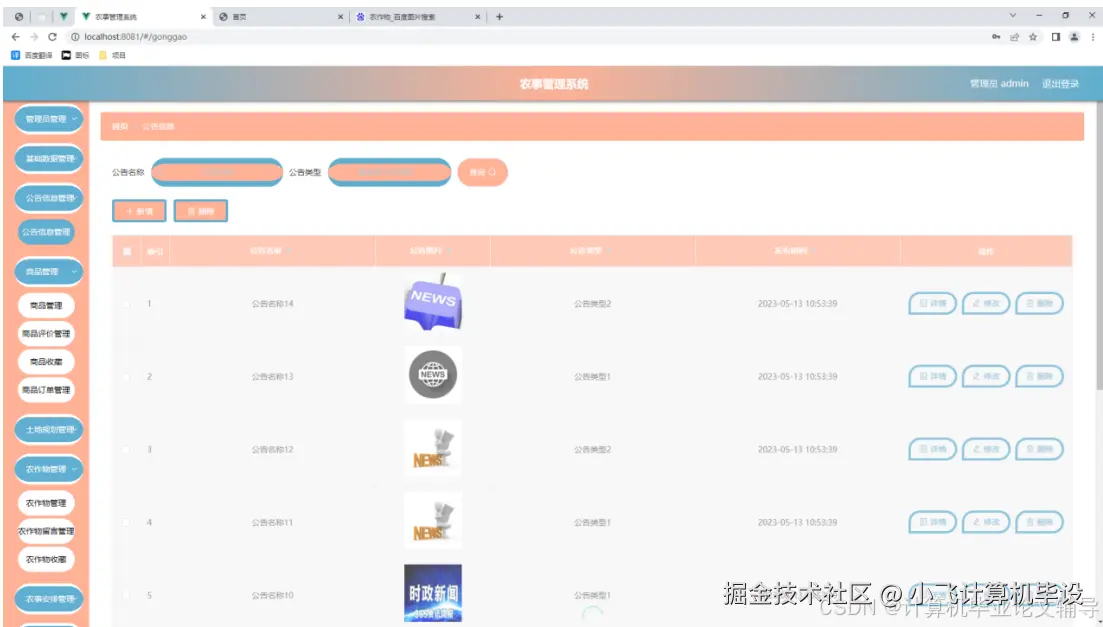Viewport: 1103px width, 627px height.
Task: Go back using browser back arrow
Action: 15,37
